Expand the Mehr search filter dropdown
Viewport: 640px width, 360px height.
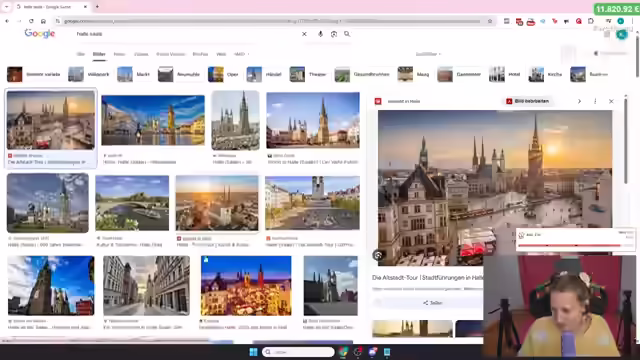point(241,54)
